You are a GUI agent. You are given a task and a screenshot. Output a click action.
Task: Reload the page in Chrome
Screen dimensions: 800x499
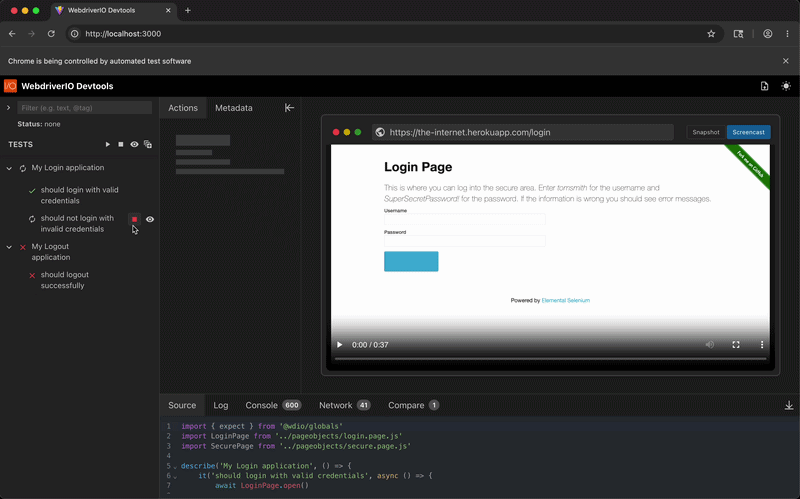(x=51, y=34)
